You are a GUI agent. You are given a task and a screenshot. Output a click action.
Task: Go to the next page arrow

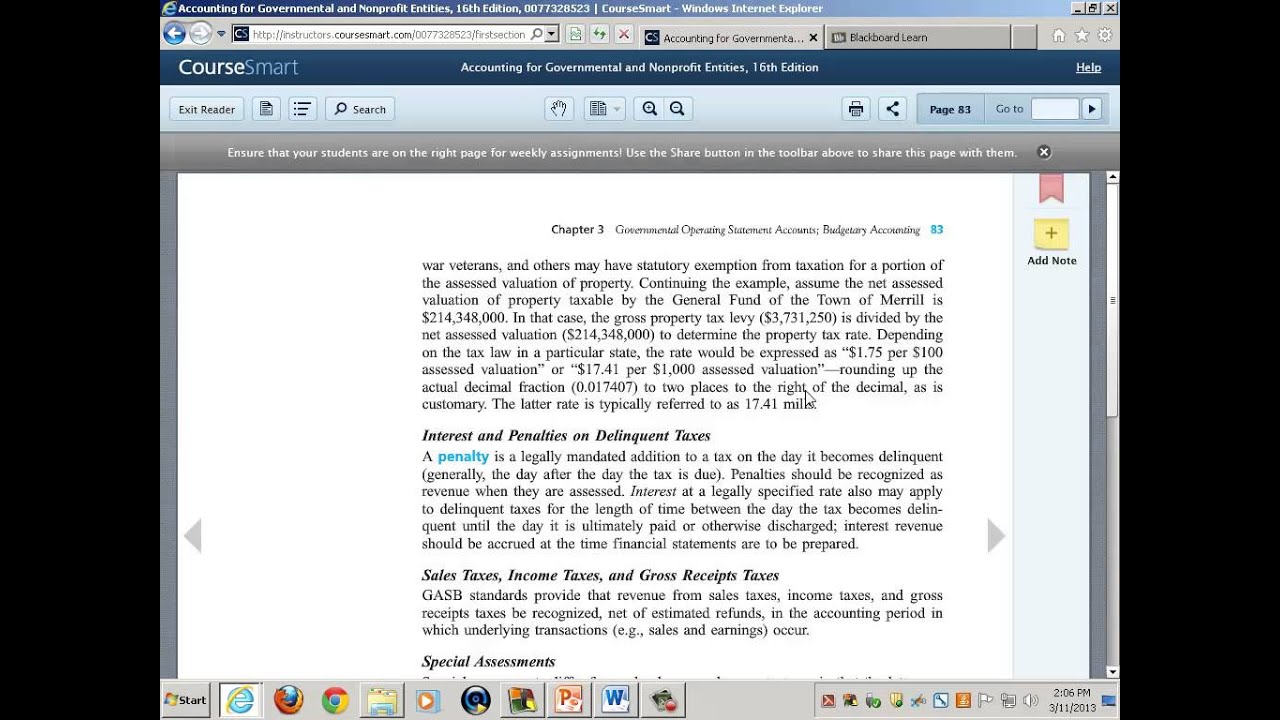(996, 535)
